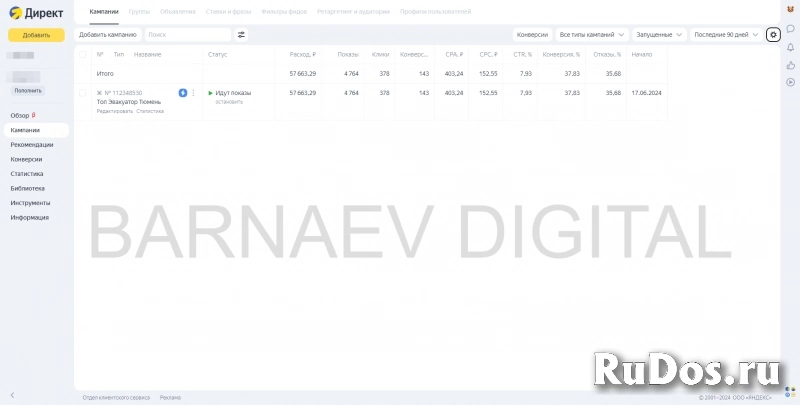
Task: Click the Название column header
Action: point(147,55)
